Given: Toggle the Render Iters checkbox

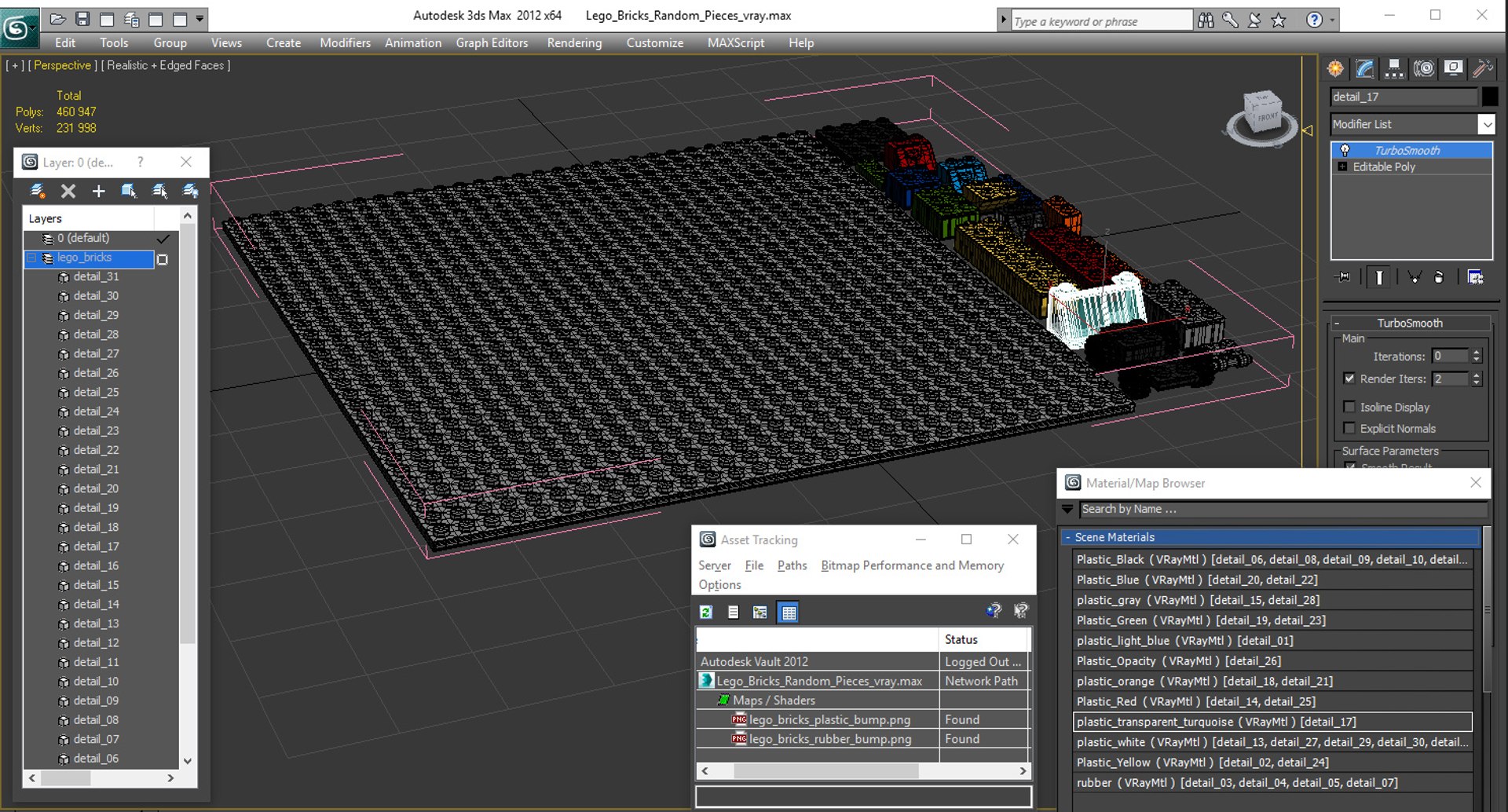Looking at the screenshot, I should point(1349,379).
